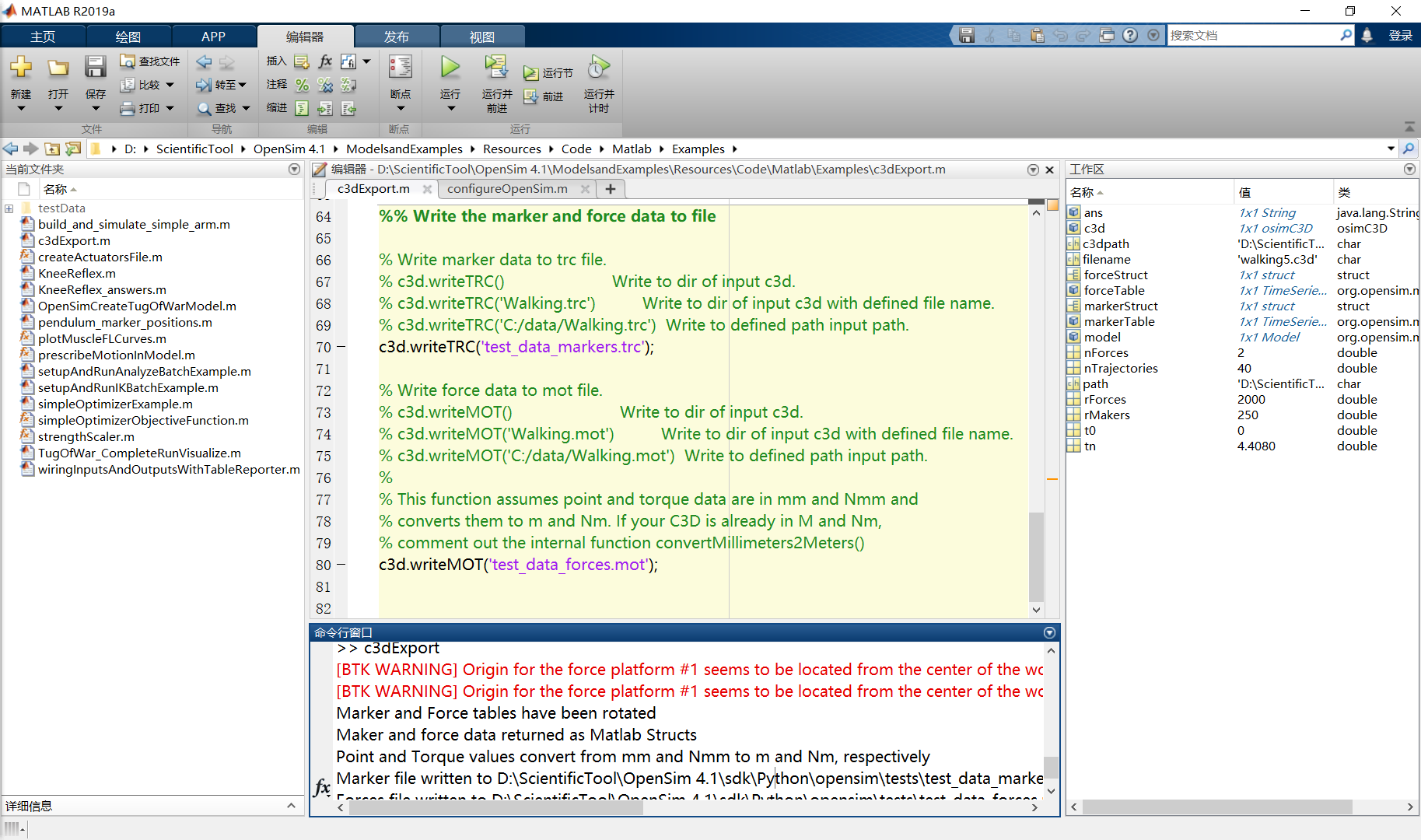Open the Command Window actions menu
1421x840 pixels.
click(x=1049, y=633)
